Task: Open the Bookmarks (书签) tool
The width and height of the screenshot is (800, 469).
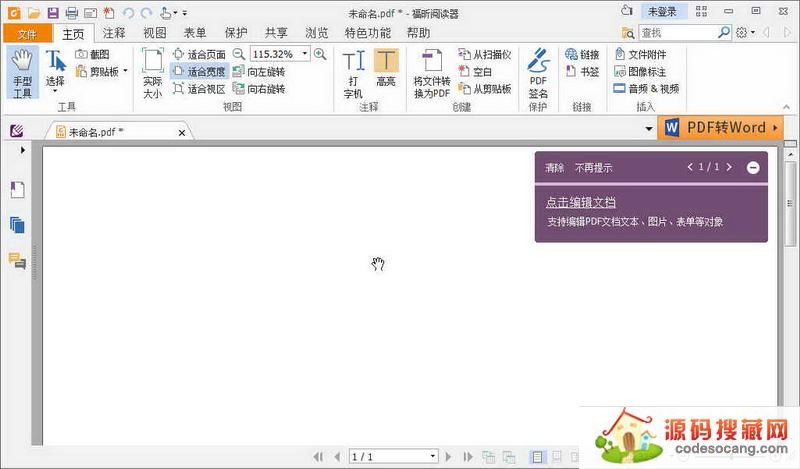Action: (582, 72)
